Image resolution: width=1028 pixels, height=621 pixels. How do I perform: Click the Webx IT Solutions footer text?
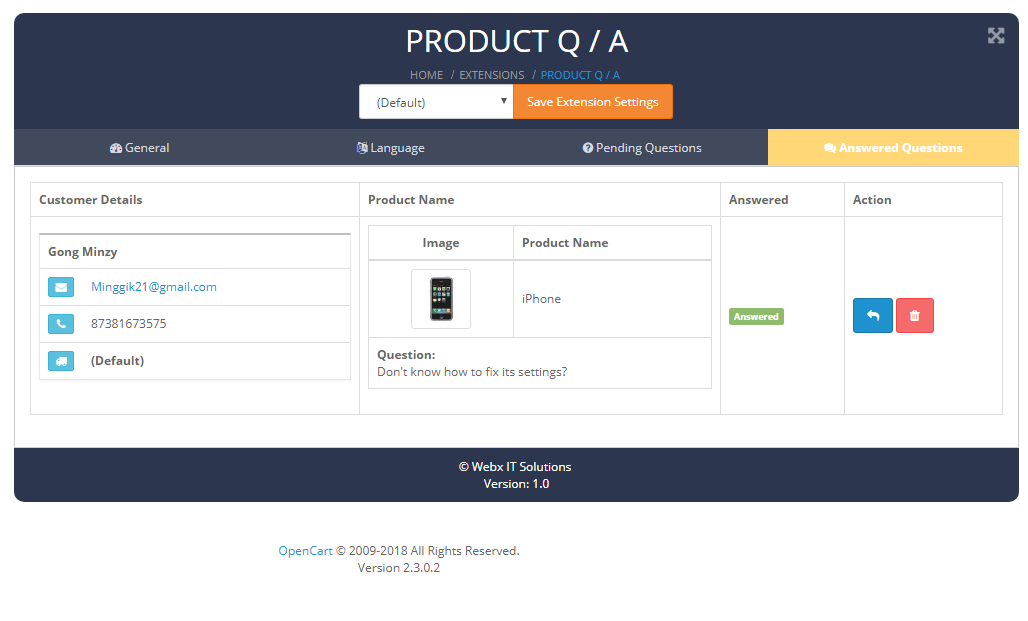click(515, 467)
